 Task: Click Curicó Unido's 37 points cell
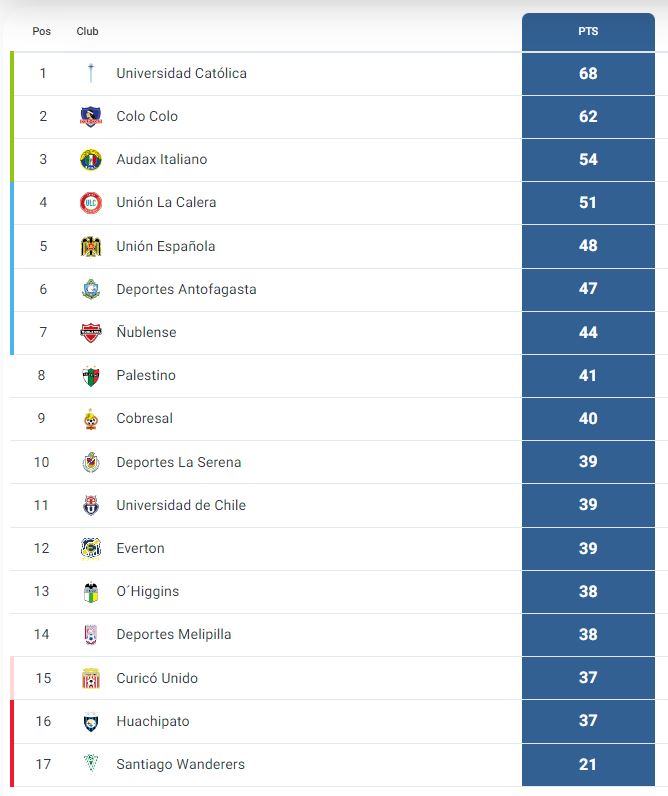[x=588, y=678]
